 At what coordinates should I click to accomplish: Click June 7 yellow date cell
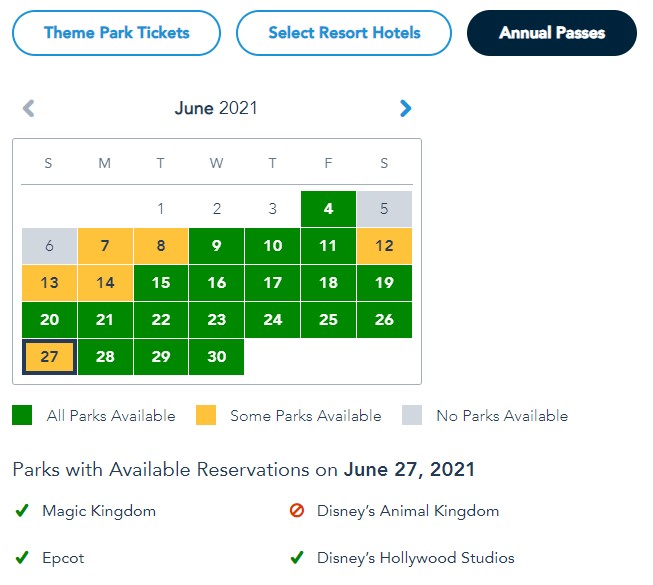coord(105,246)
